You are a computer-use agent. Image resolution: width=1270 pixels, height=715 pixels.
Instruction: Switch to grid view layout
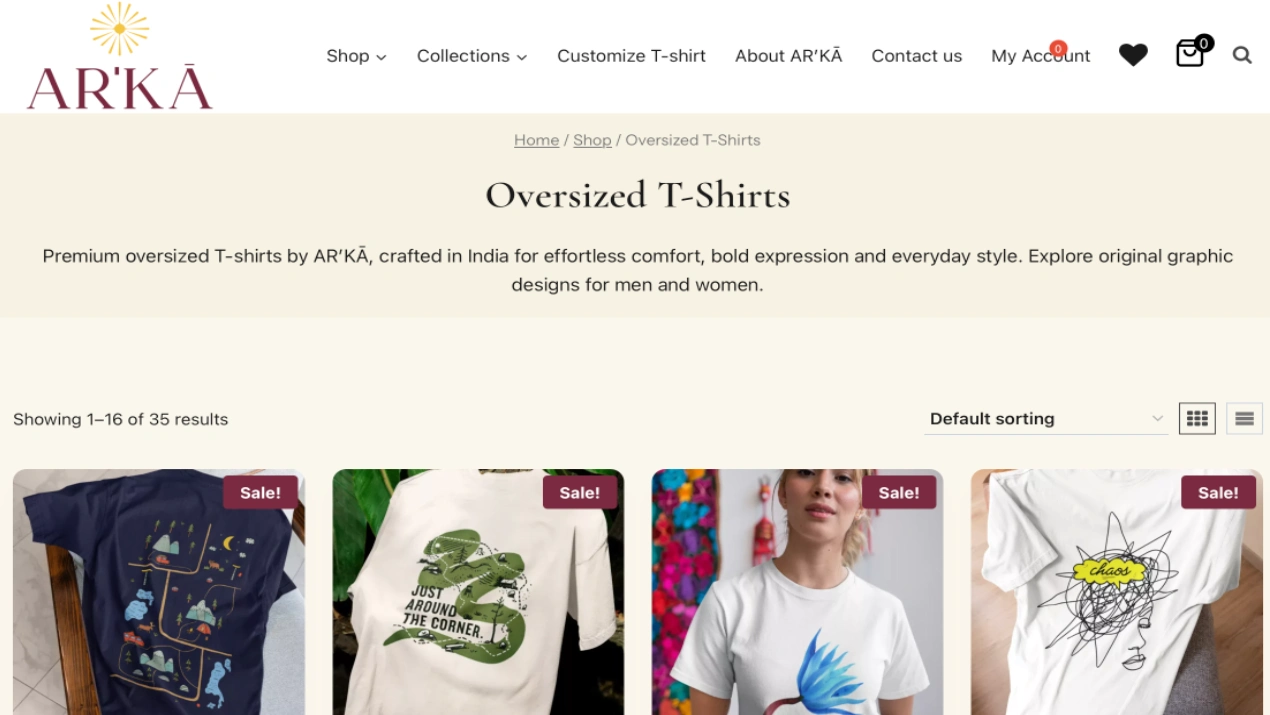coord(1197,418)
